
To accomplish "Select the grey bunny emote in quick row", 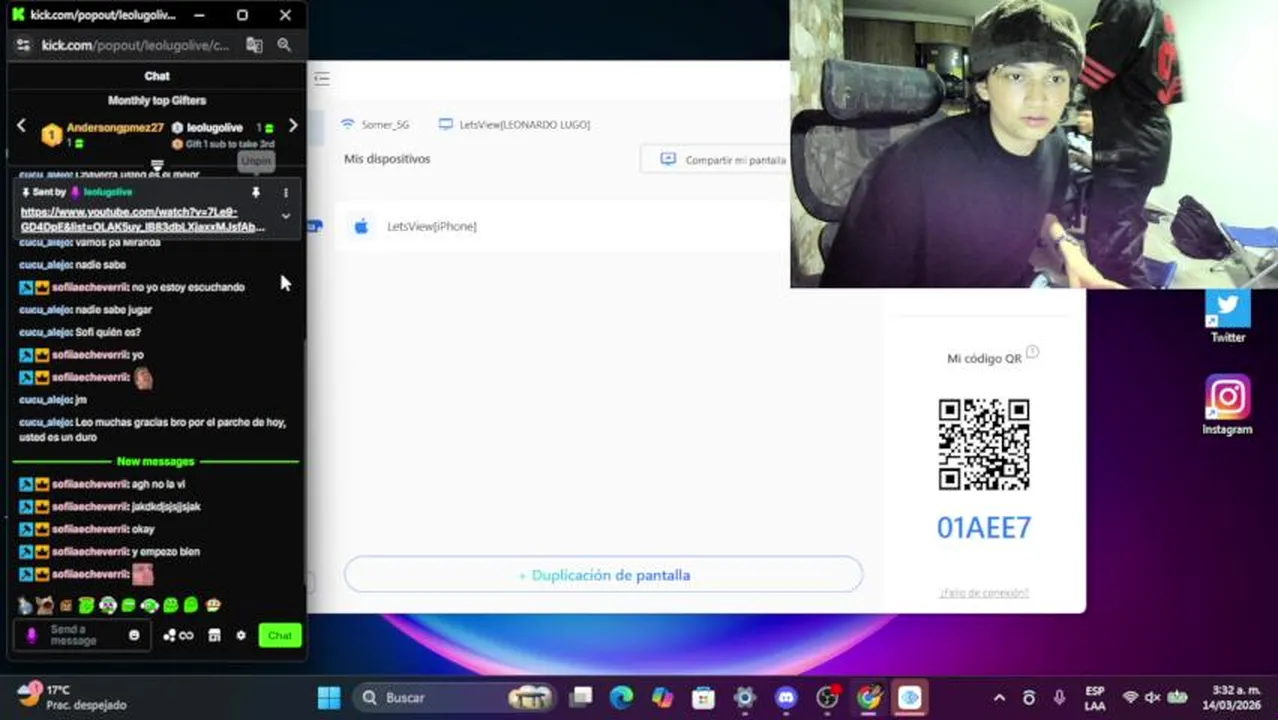I will point(24,605).
